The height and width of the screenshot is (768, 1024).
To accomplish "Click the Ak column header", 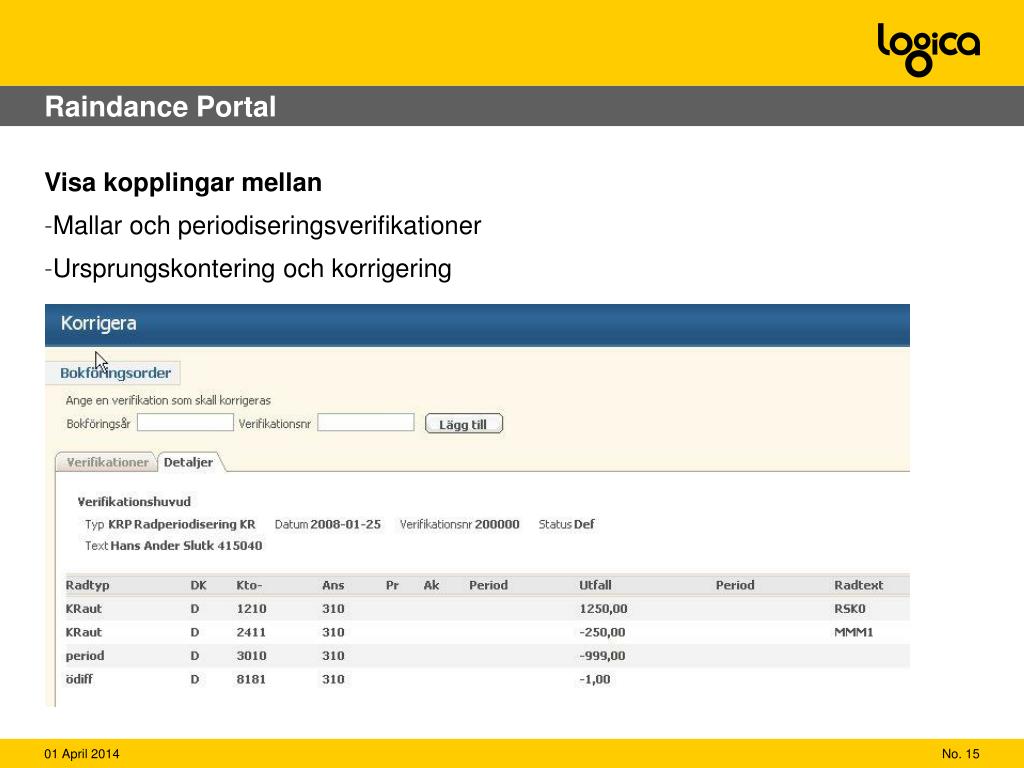I will 431,585.
